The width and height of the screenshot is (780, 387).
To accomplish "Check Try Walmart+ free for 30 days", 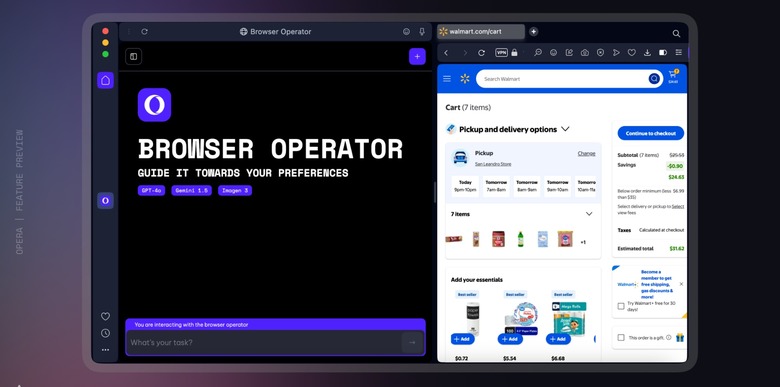I will (x=621, y=306).
